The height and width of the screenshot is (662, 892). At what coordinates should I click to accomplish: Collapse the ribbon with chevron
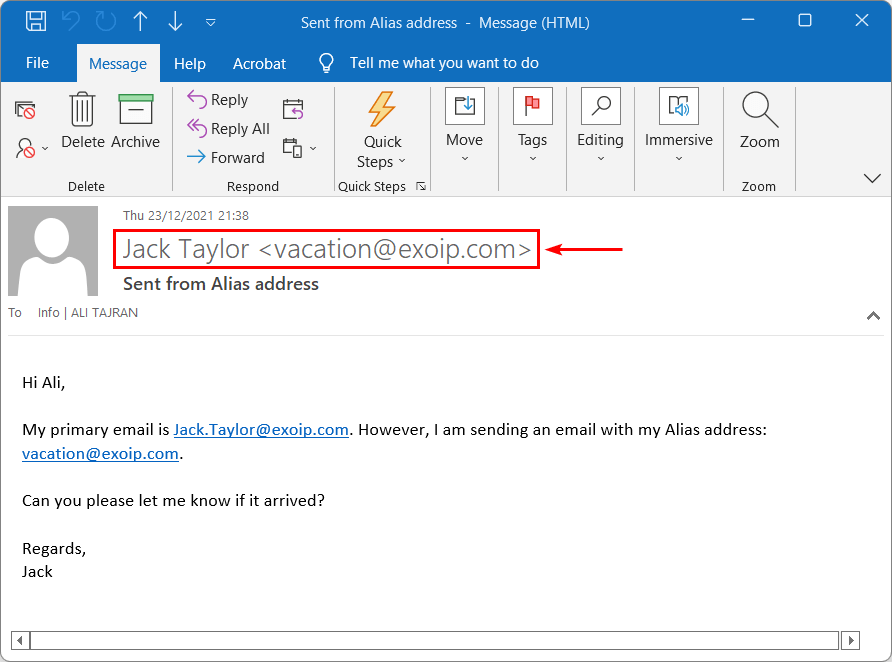coord(872,179)
